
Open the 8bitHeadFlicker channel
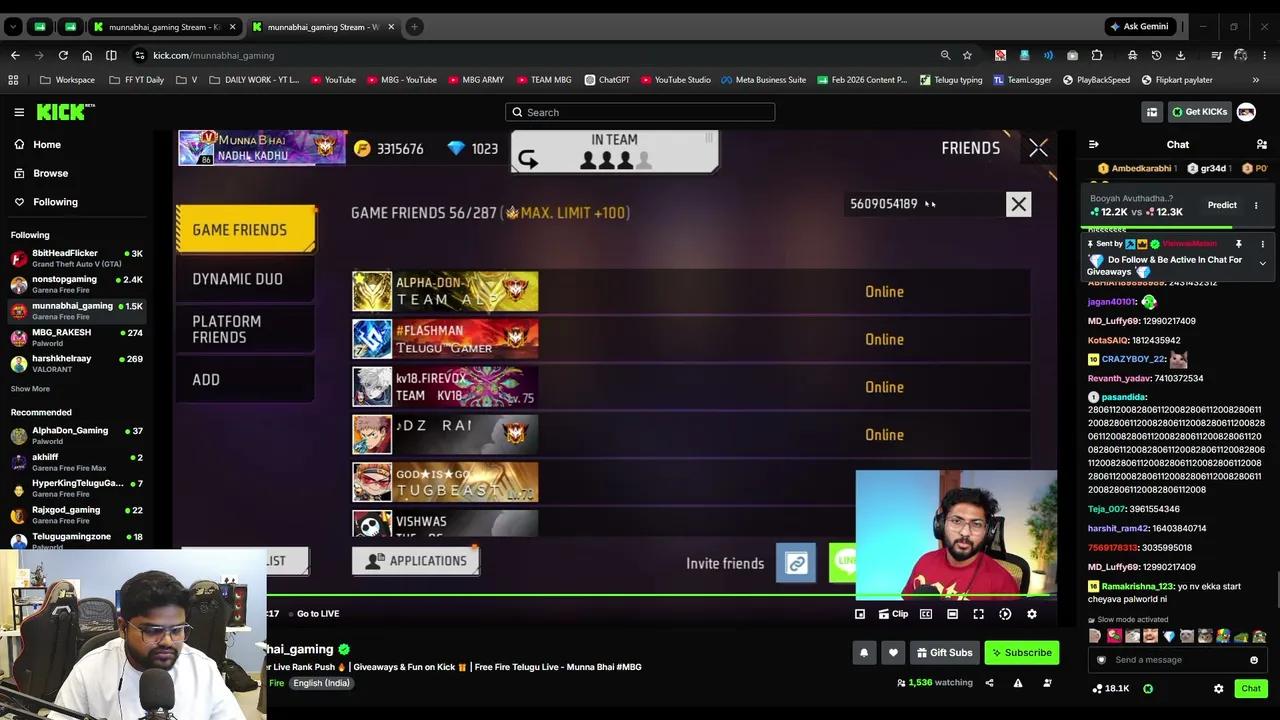pos(77,258)
